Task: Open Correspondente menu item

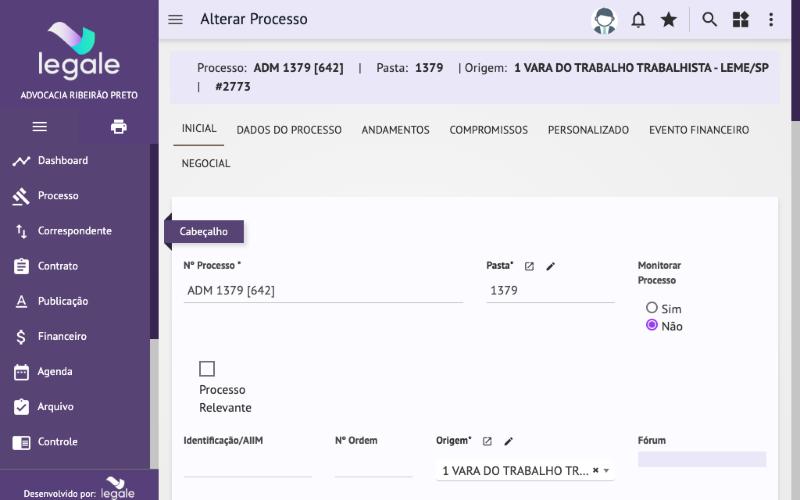Action: pyautogui.click(x=74, y=231)
